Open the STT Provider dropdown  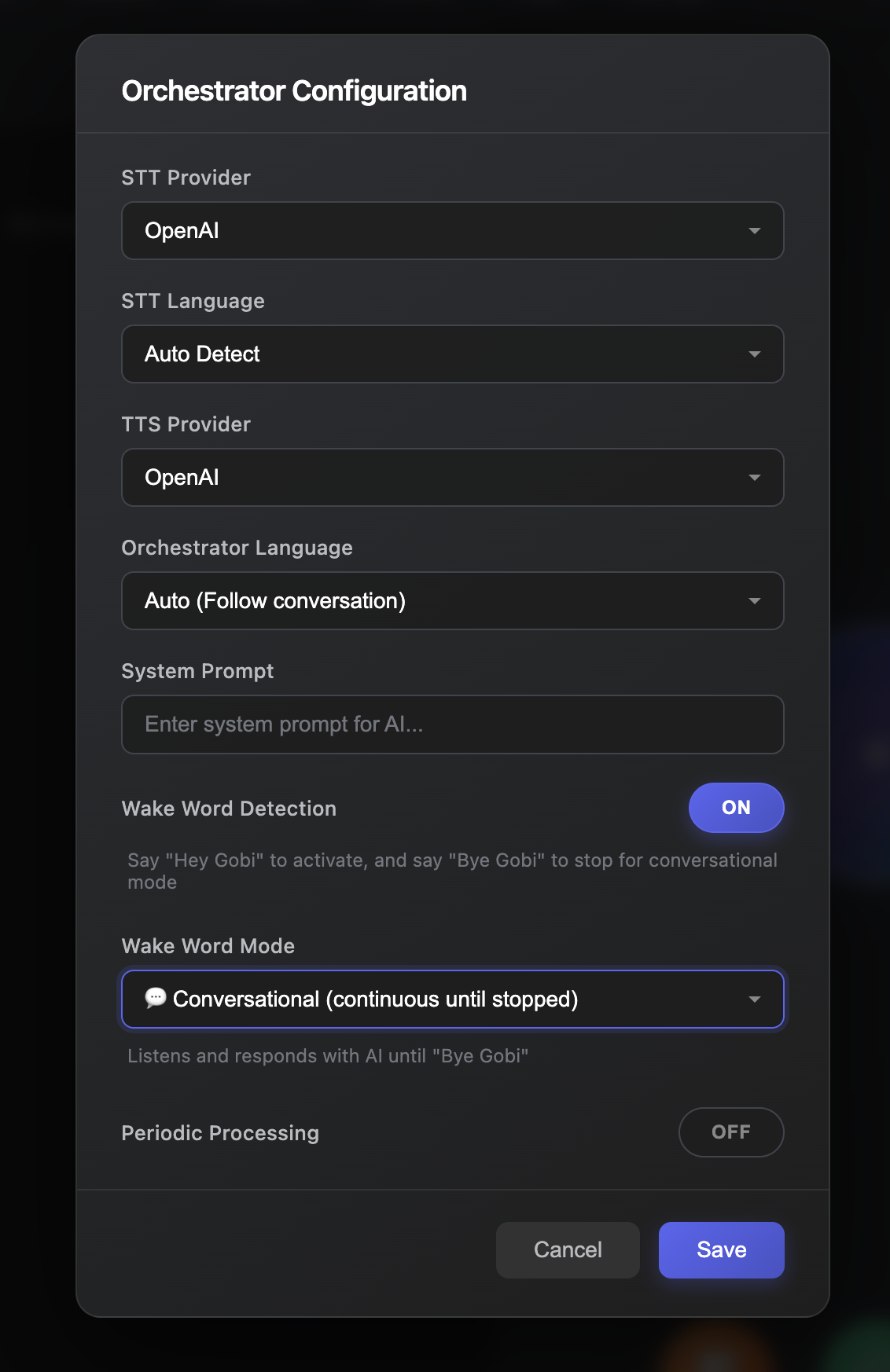(x=452, y=230)
